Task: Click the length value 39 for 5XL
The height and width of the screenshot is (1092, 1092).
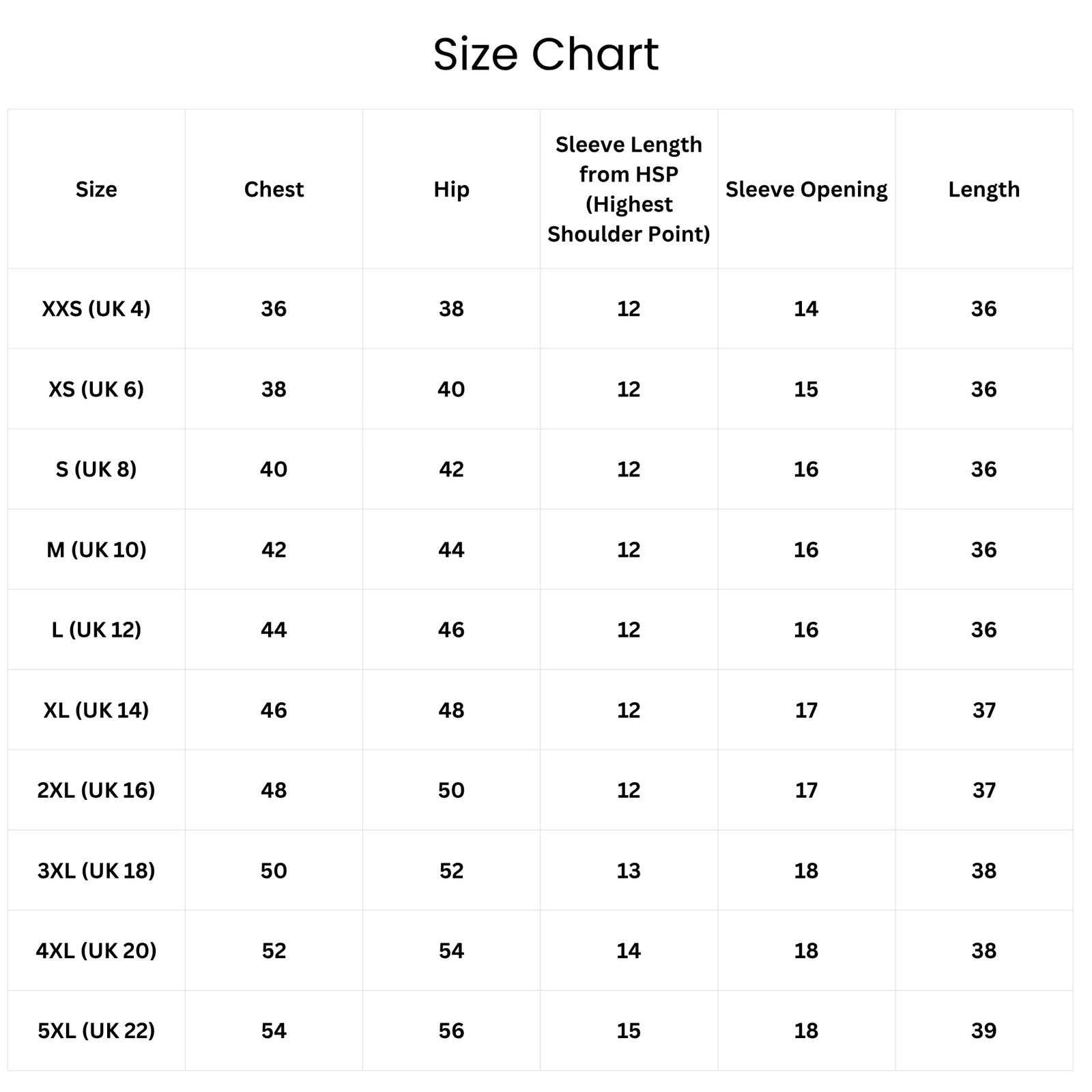Action: 983,1031
